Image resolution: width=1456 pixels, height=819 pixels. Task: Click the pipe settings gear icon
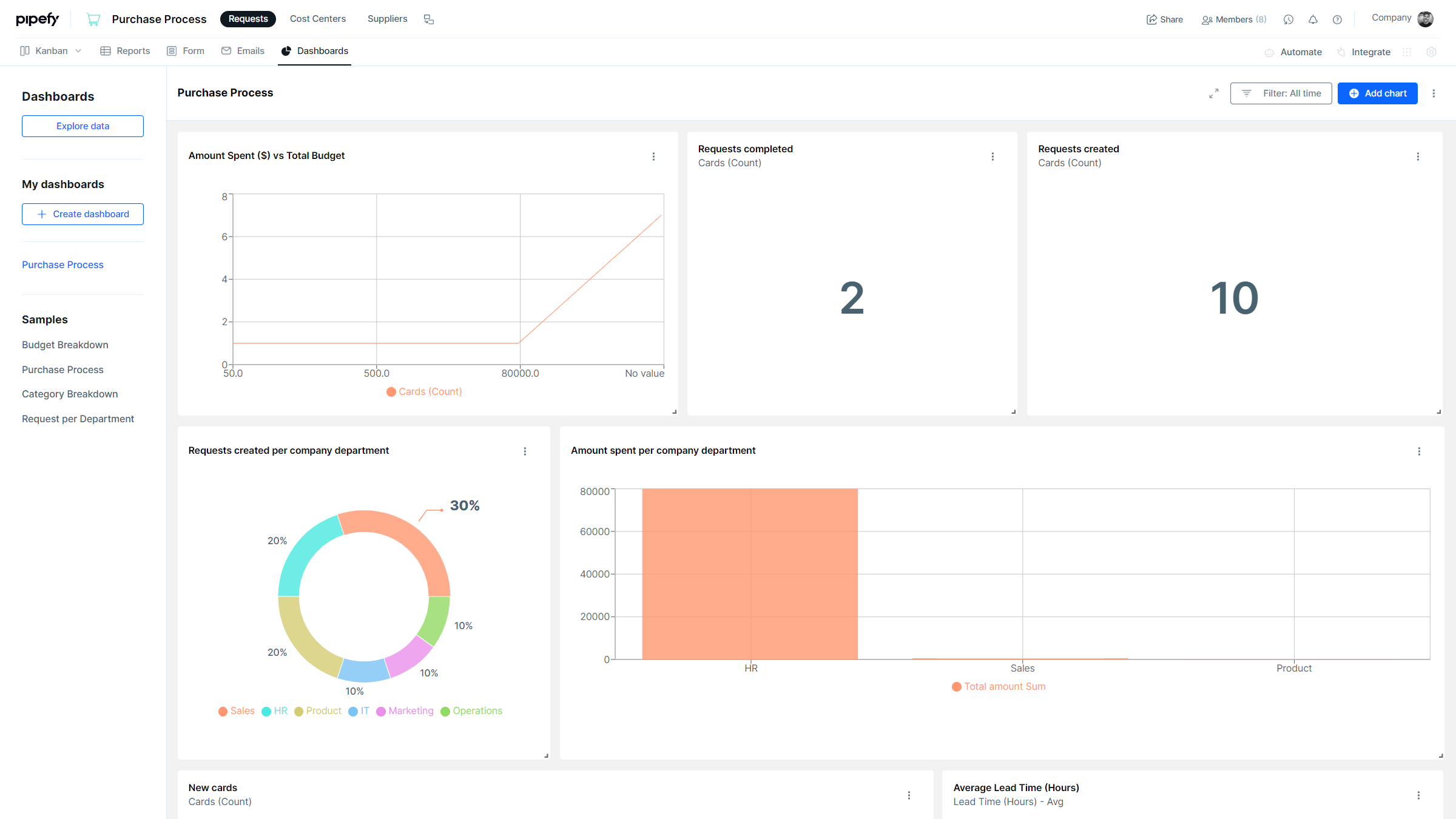[1431, 52]
